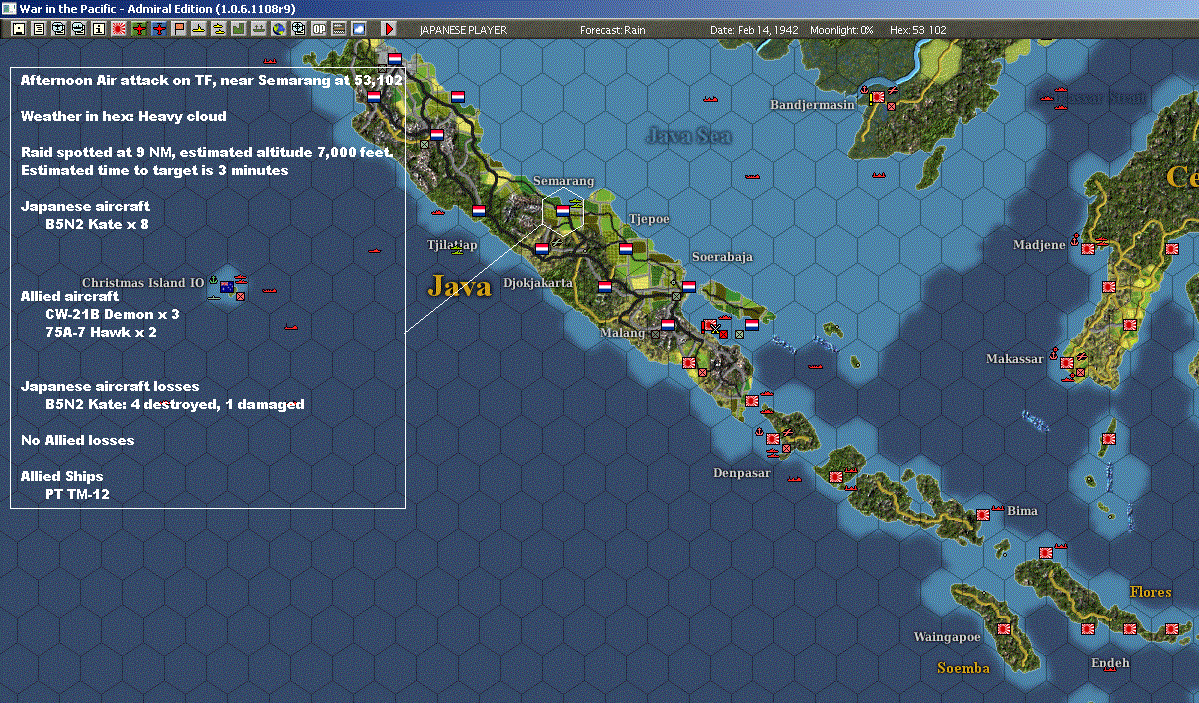Select the red plane on blue background icon
The height and width of the screenshot is (703, 1199).
point(159,29)
